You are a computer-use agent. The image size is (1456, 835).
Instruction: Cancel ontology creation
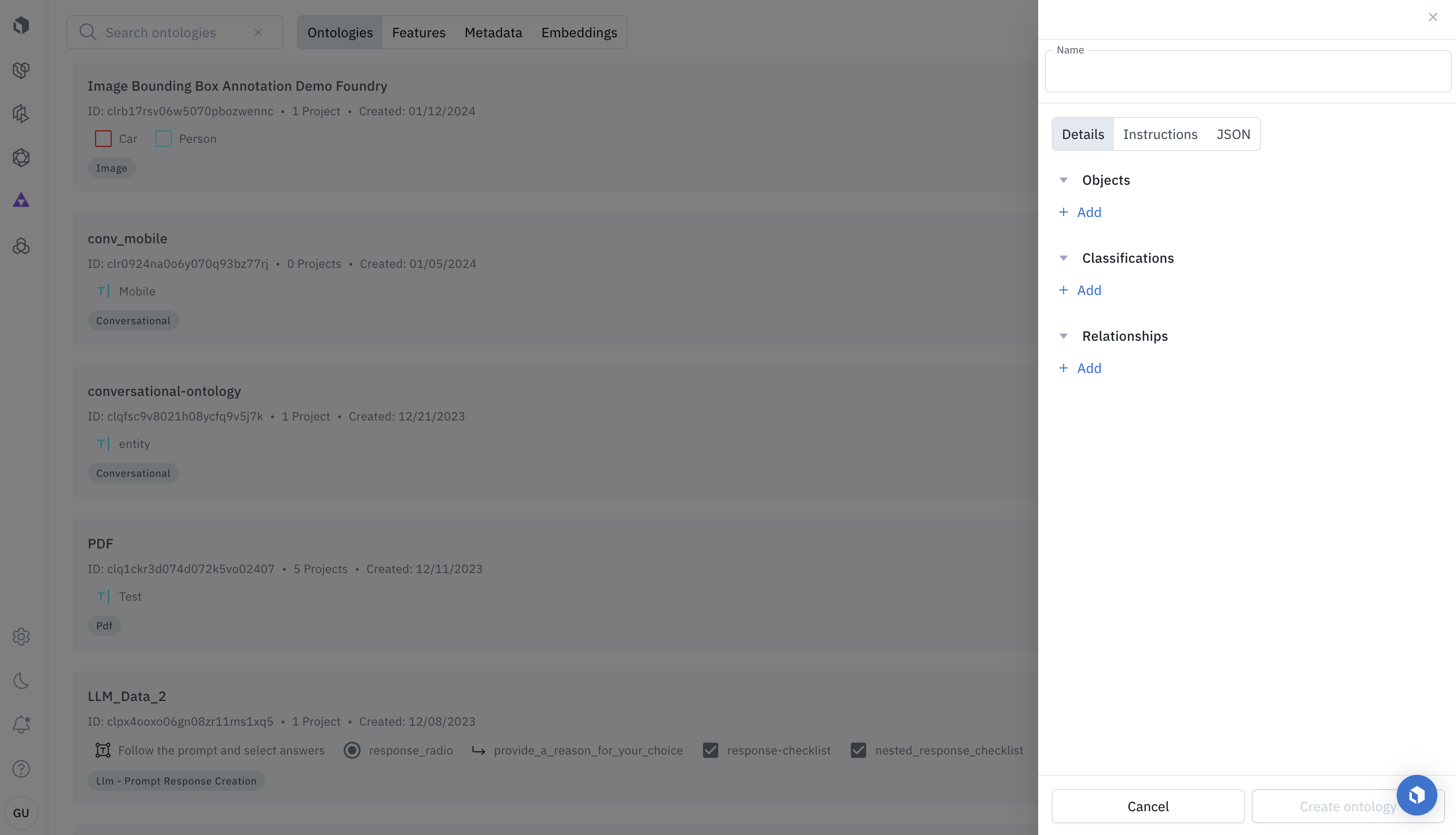(x=1148, y=806)
